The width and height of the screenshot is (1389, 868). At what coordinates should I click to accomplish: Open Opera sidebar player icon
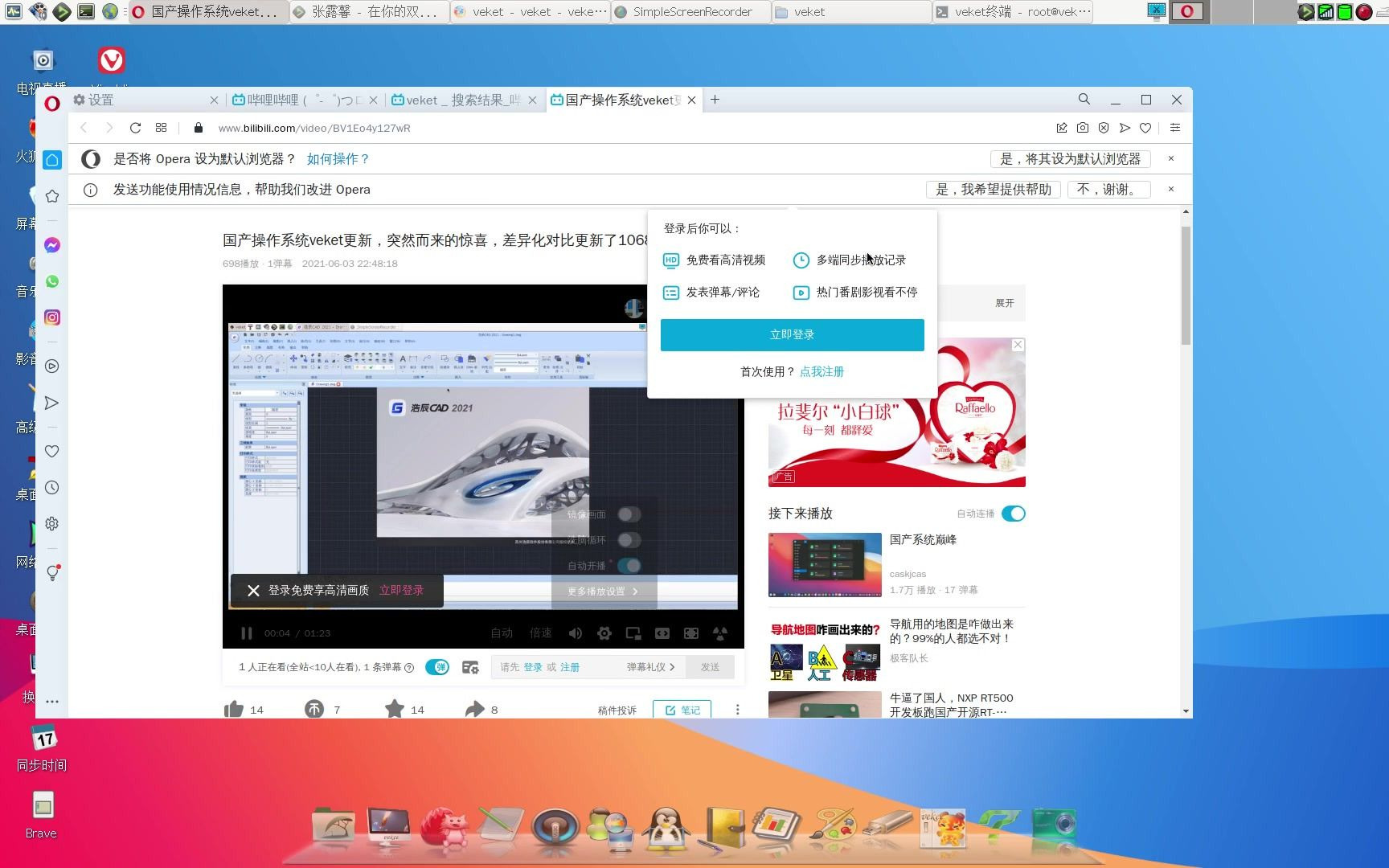(52, 366)
